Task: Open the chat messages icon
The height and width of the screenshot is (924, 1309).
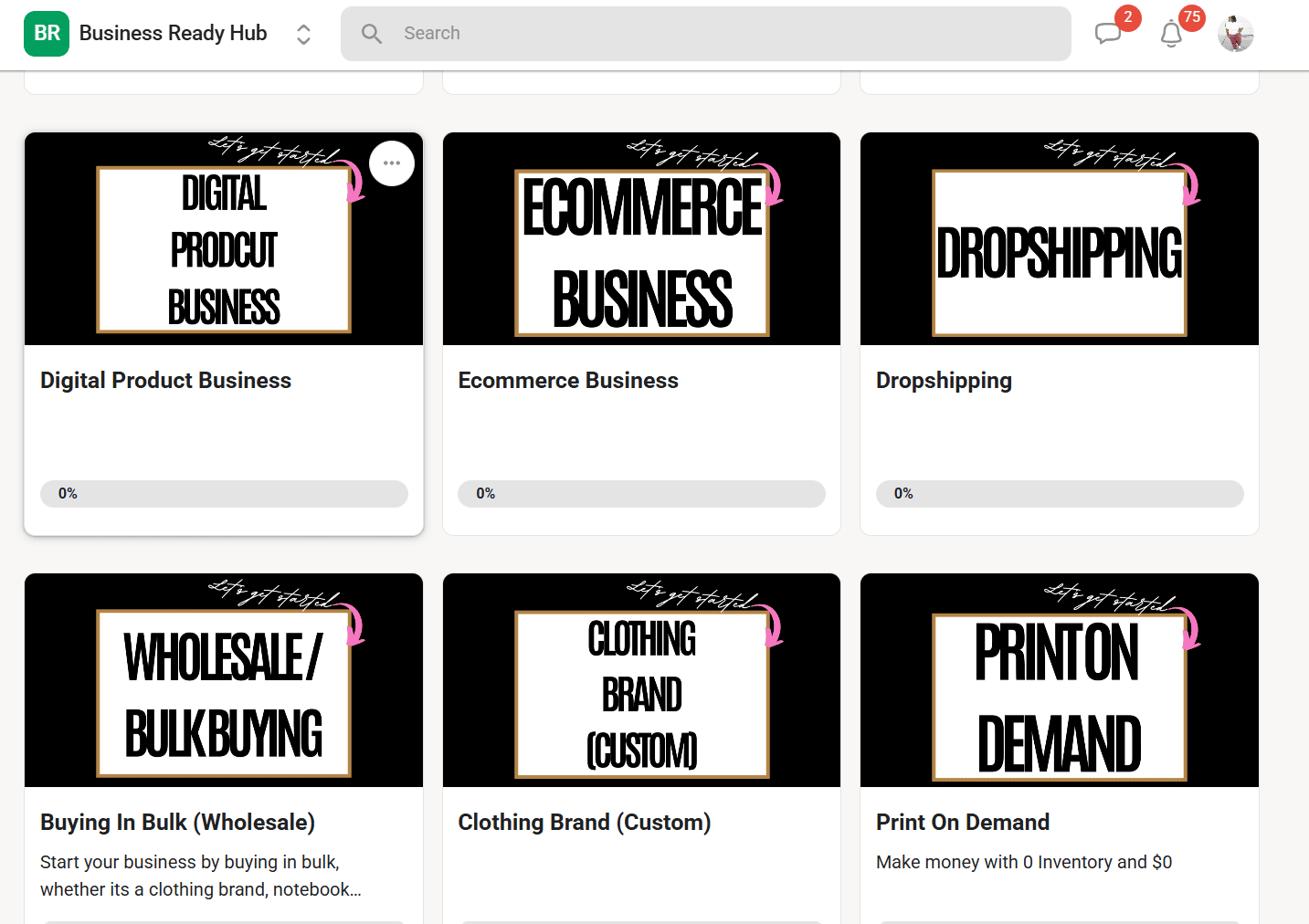Action: [1107, 35]
